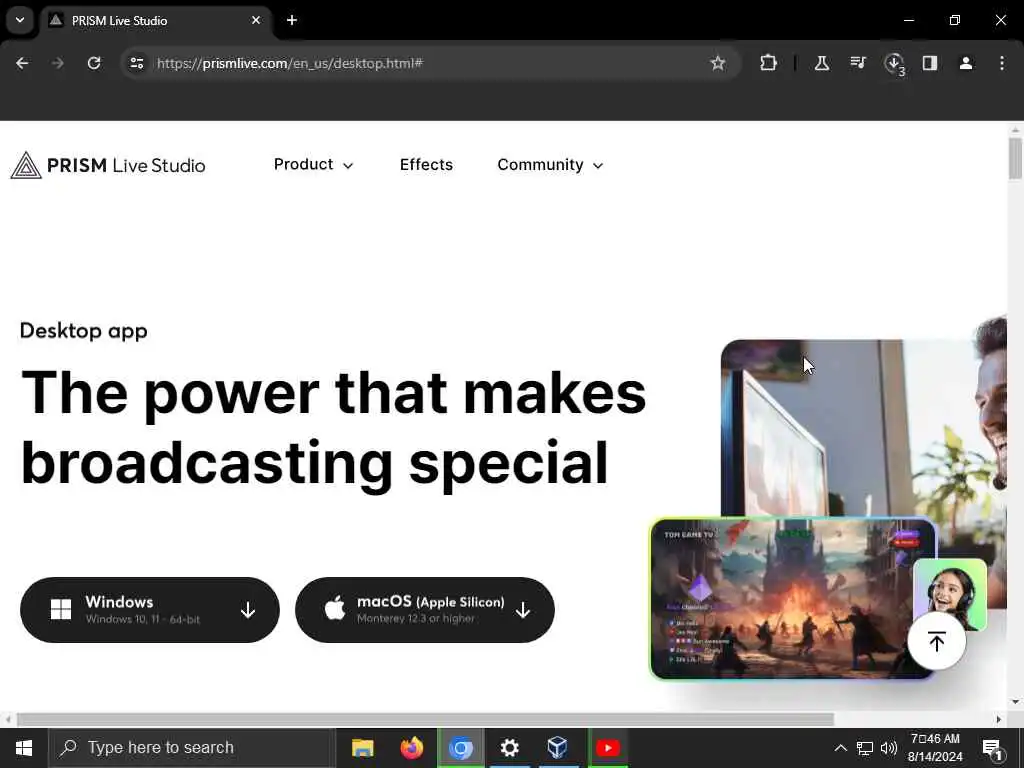Show Chrome downloads
The width and height of the screenshot is (1024, 768).
894,64
